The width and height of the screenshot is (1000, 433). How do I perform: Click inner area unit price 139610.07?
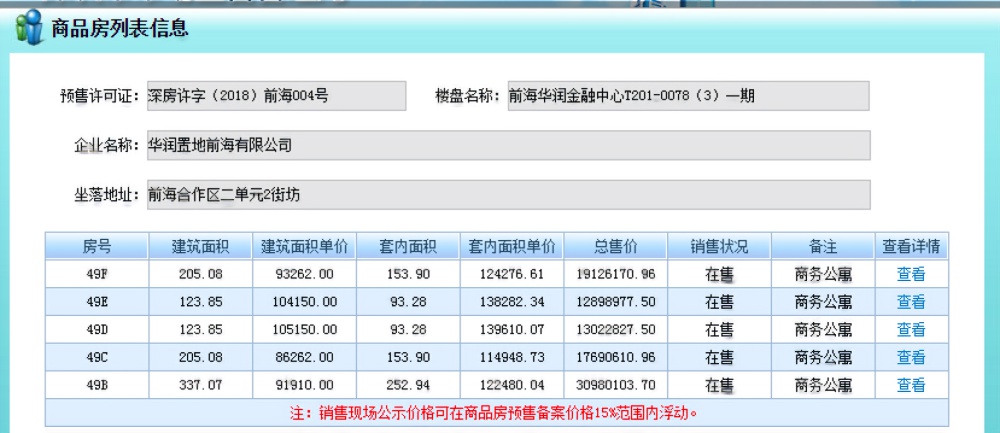(511, 330)
